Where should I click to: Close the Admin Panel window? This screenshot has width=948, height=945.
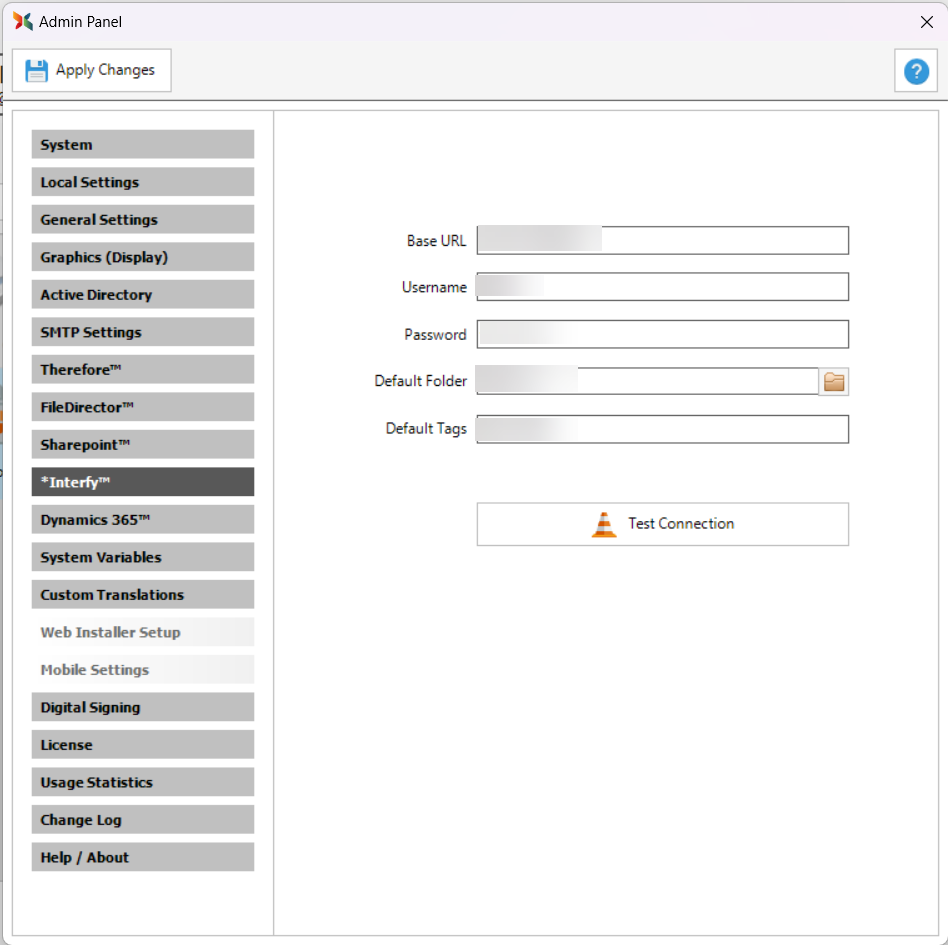tap(926, 21)
